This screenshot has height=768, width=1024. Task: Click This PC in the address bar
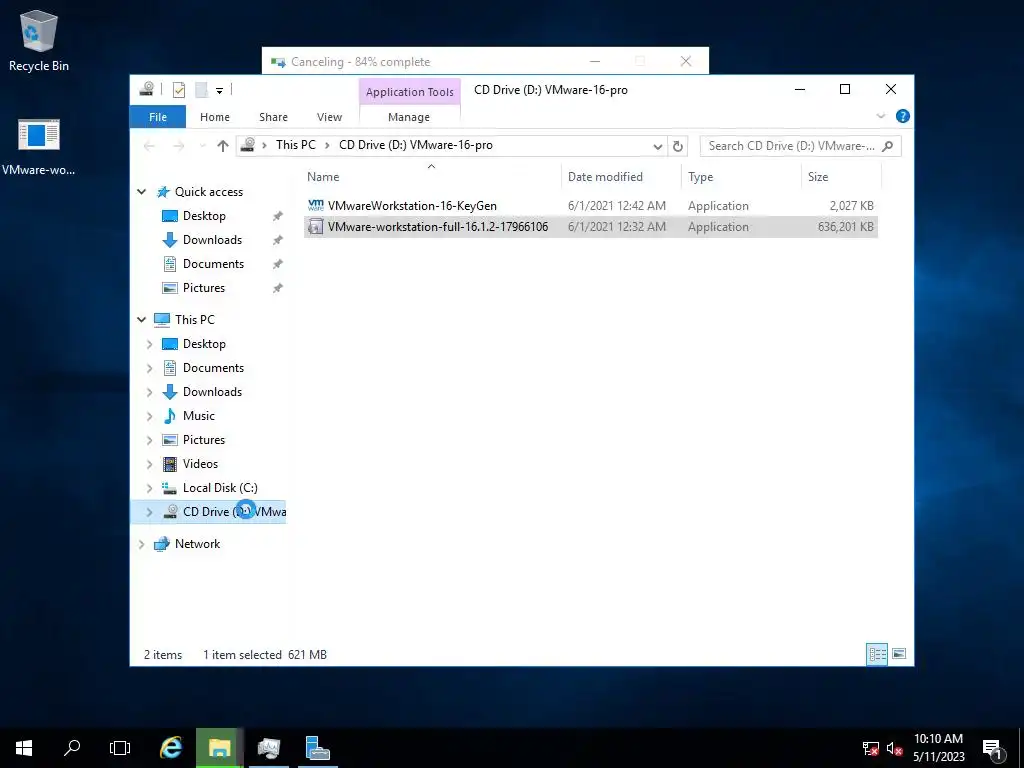pos(295,145)
